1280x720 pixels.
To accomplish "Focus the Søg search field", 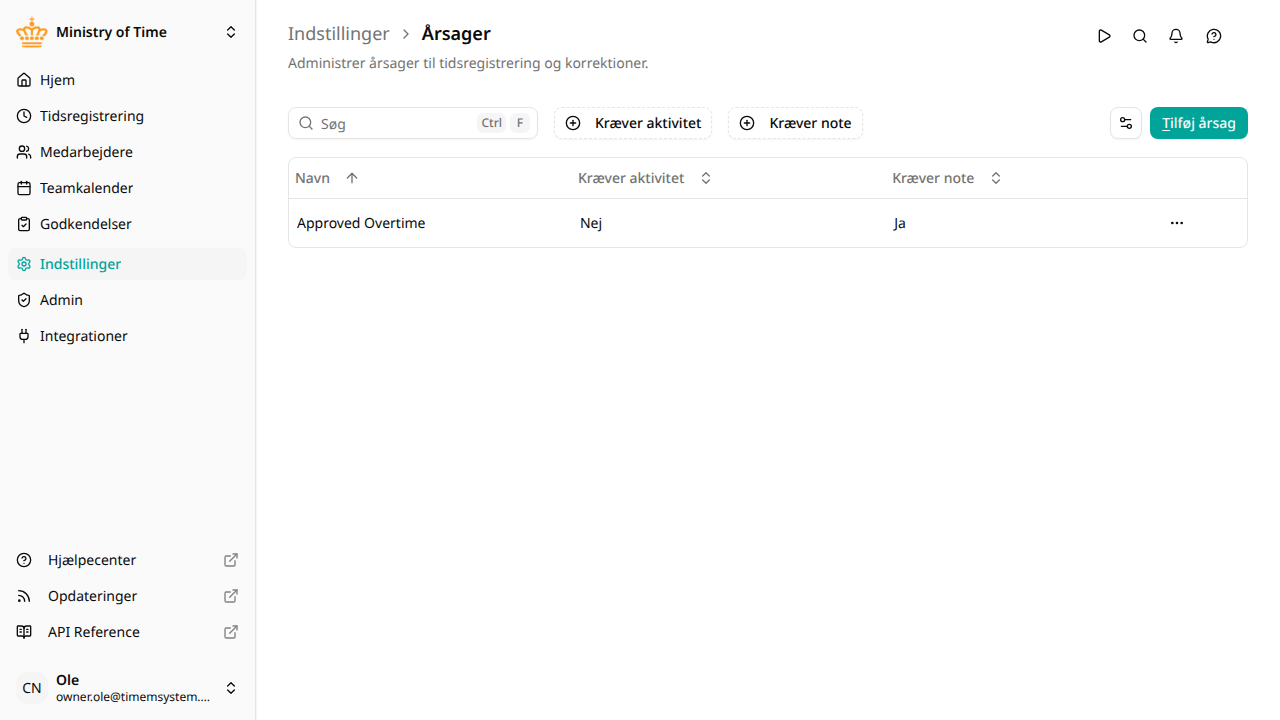I will pyautogui.click(x=413, y=123).
